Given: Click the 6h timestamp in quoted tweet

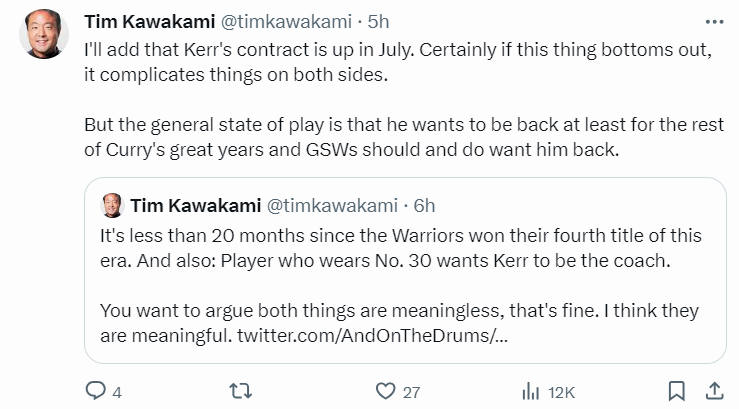Looking at the screenshot, I should pyautogui.click(x=425, y=204).
